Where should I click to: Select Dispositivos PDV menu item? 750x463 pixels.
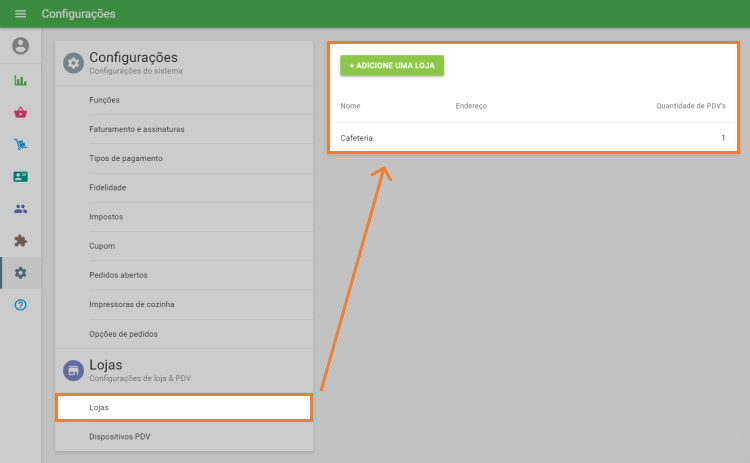click(x=119, y=437)
